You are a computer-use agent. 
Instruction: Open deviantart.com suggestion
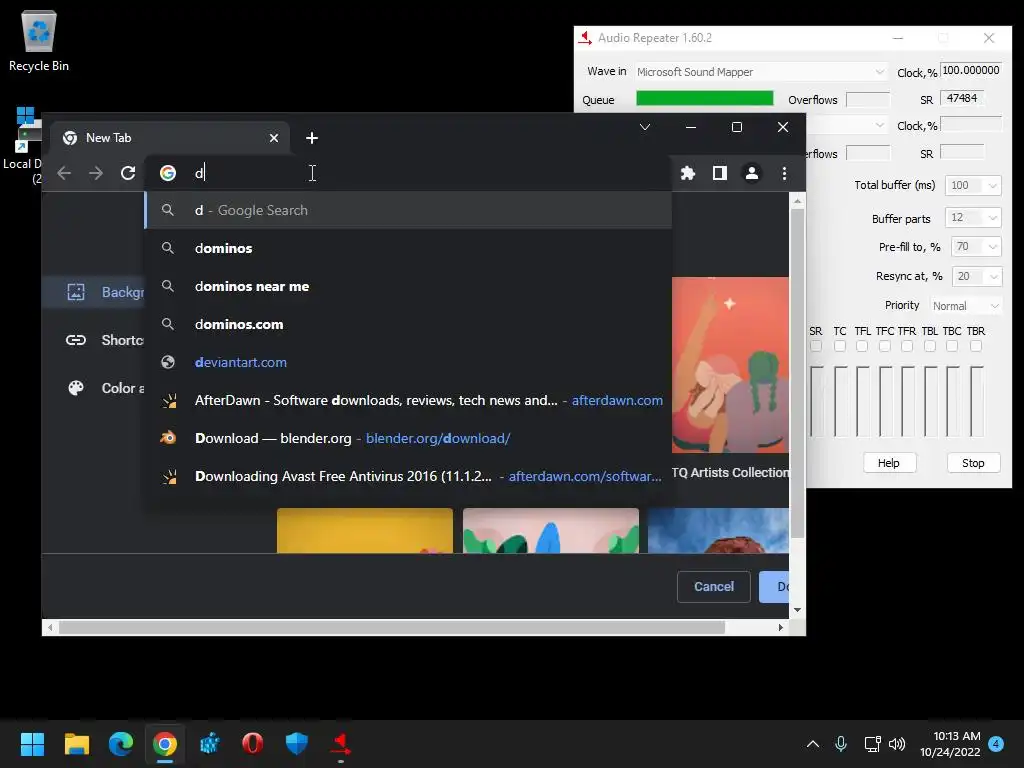tap(408, 362)
